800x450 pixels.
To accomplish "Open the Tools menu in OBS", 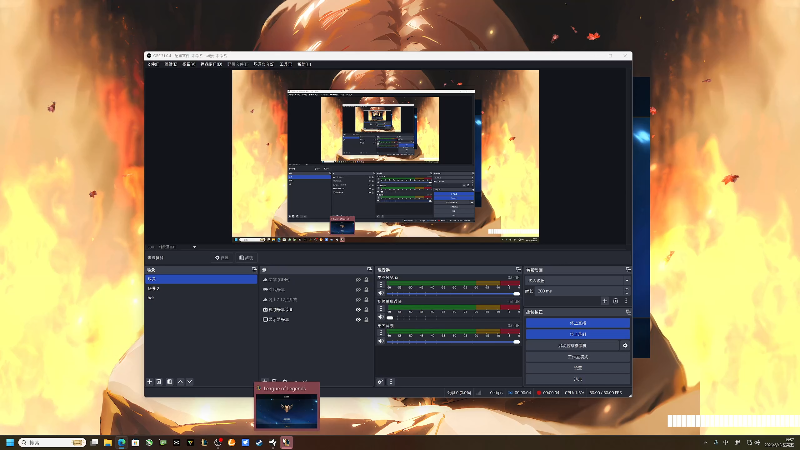I will tap(286, 64).
